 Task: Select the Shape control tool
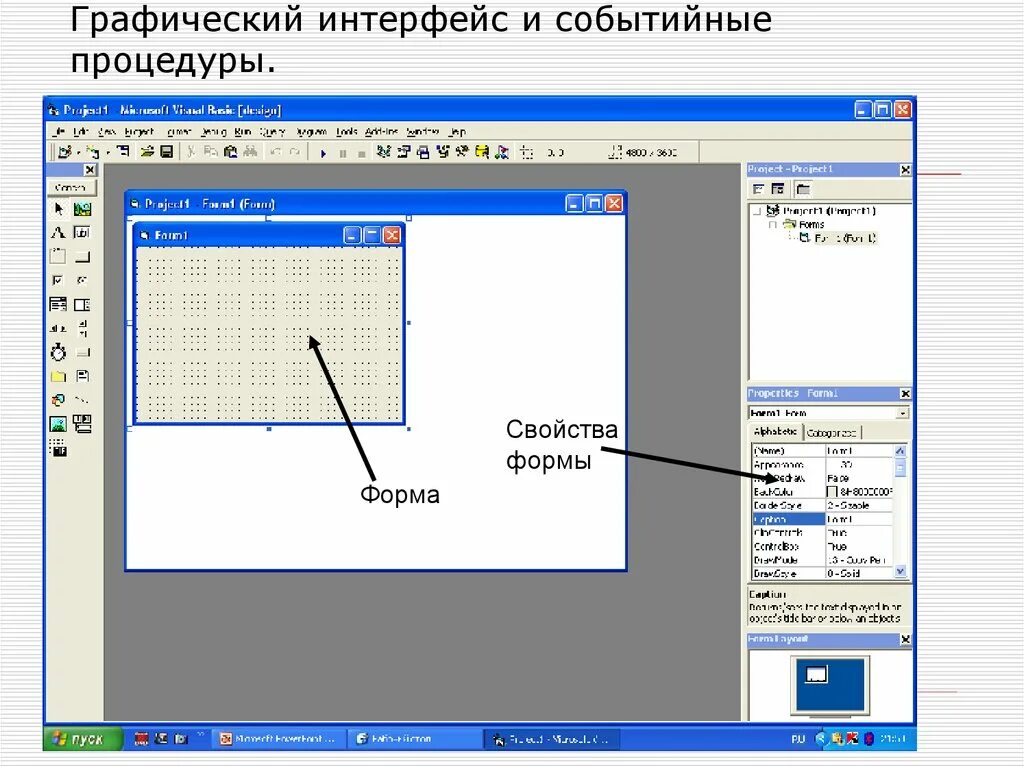(58, 400)
